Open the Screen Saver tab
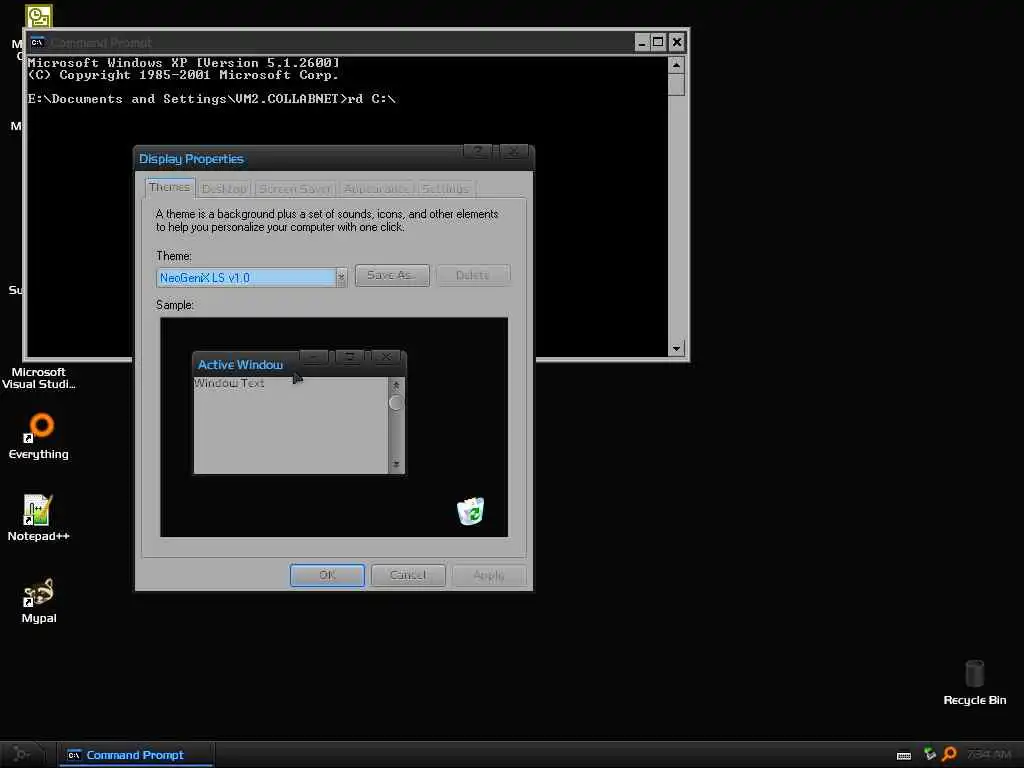 [295, 189]
